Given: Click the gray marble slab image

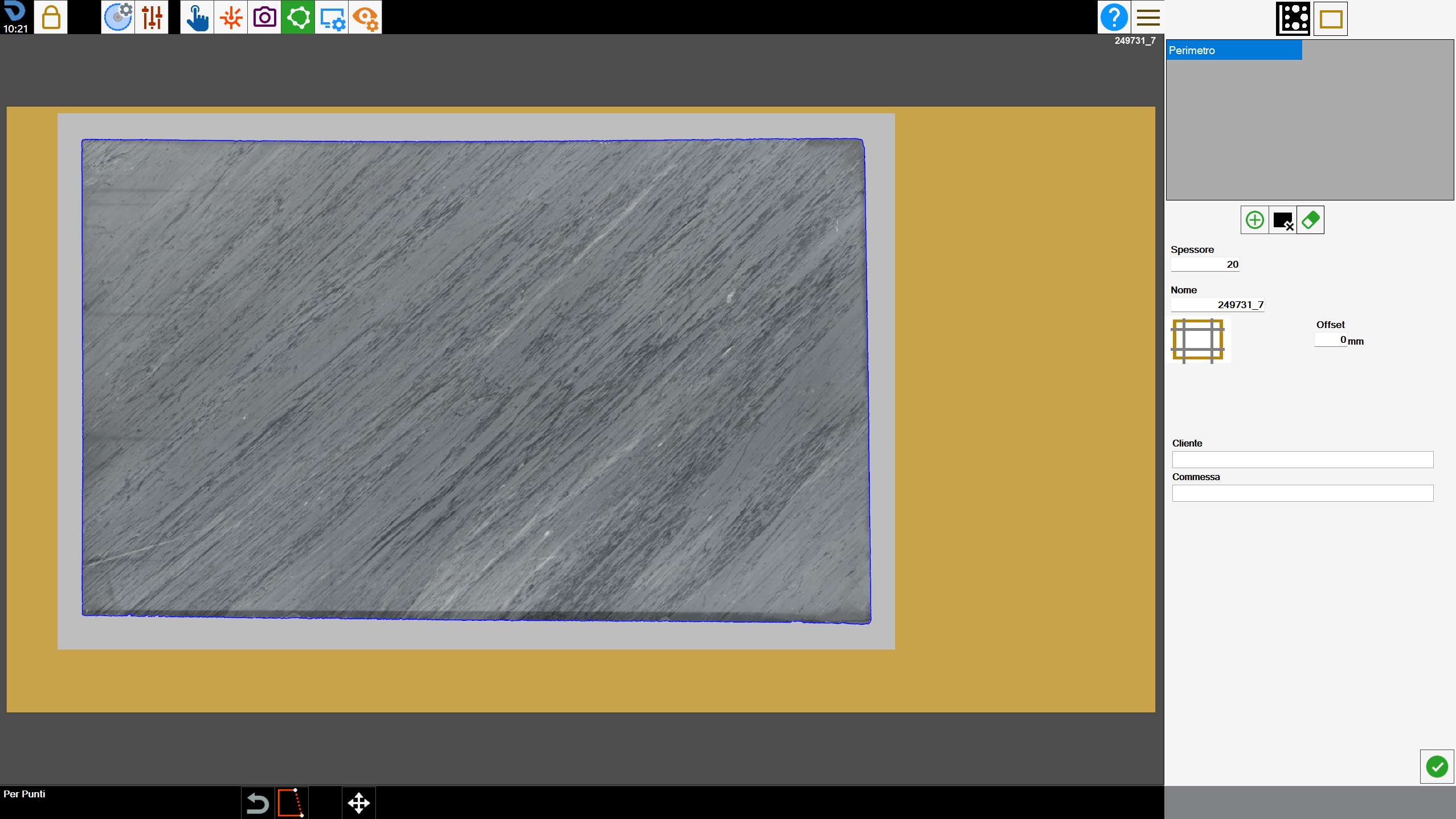Looking at the screenshot, I should [476, 380].
